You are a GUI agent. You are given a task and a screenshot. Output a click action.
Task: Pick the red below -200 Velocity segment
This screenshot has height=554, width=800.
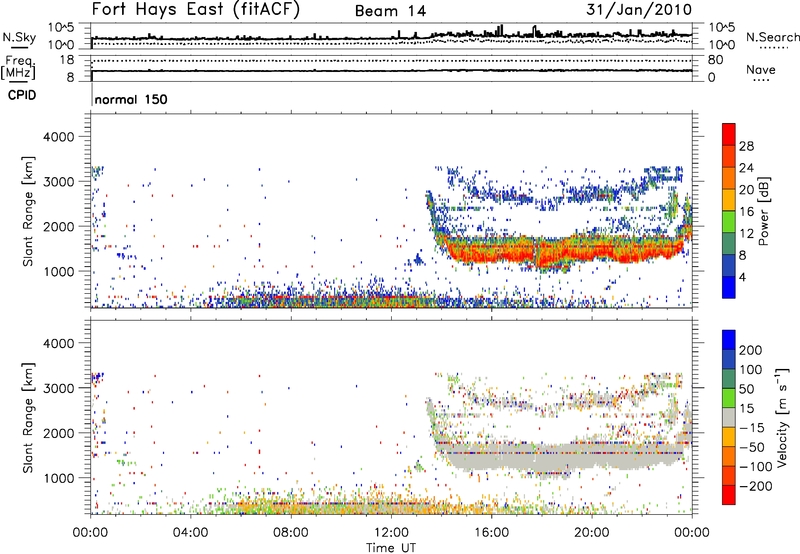point(729,495)
